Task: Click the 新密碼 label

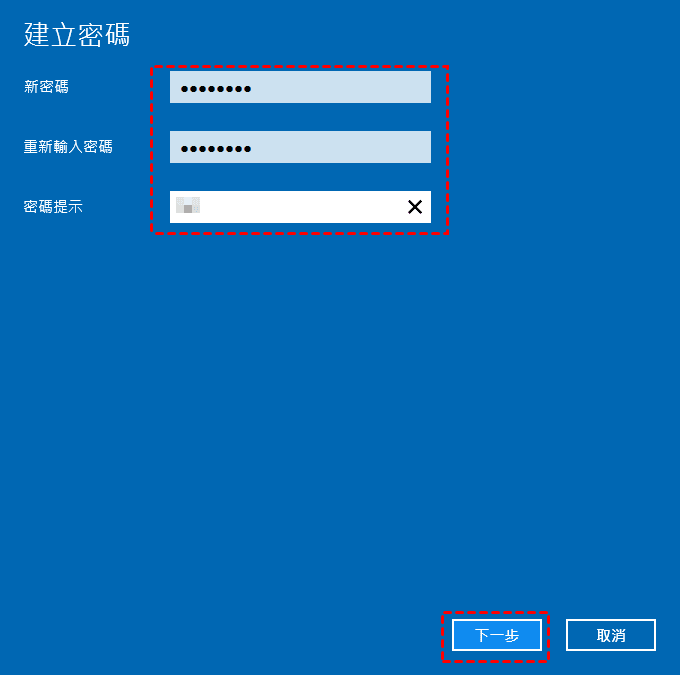Action: [x=46, y=87]
